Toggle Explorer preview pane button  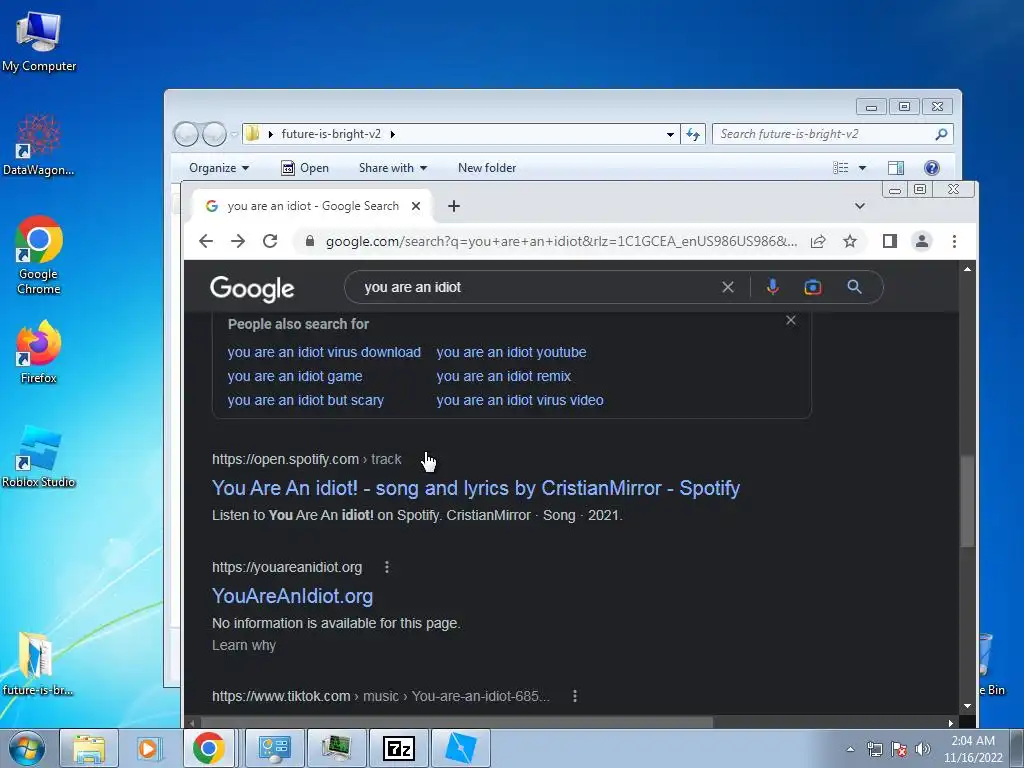(896, 168)
